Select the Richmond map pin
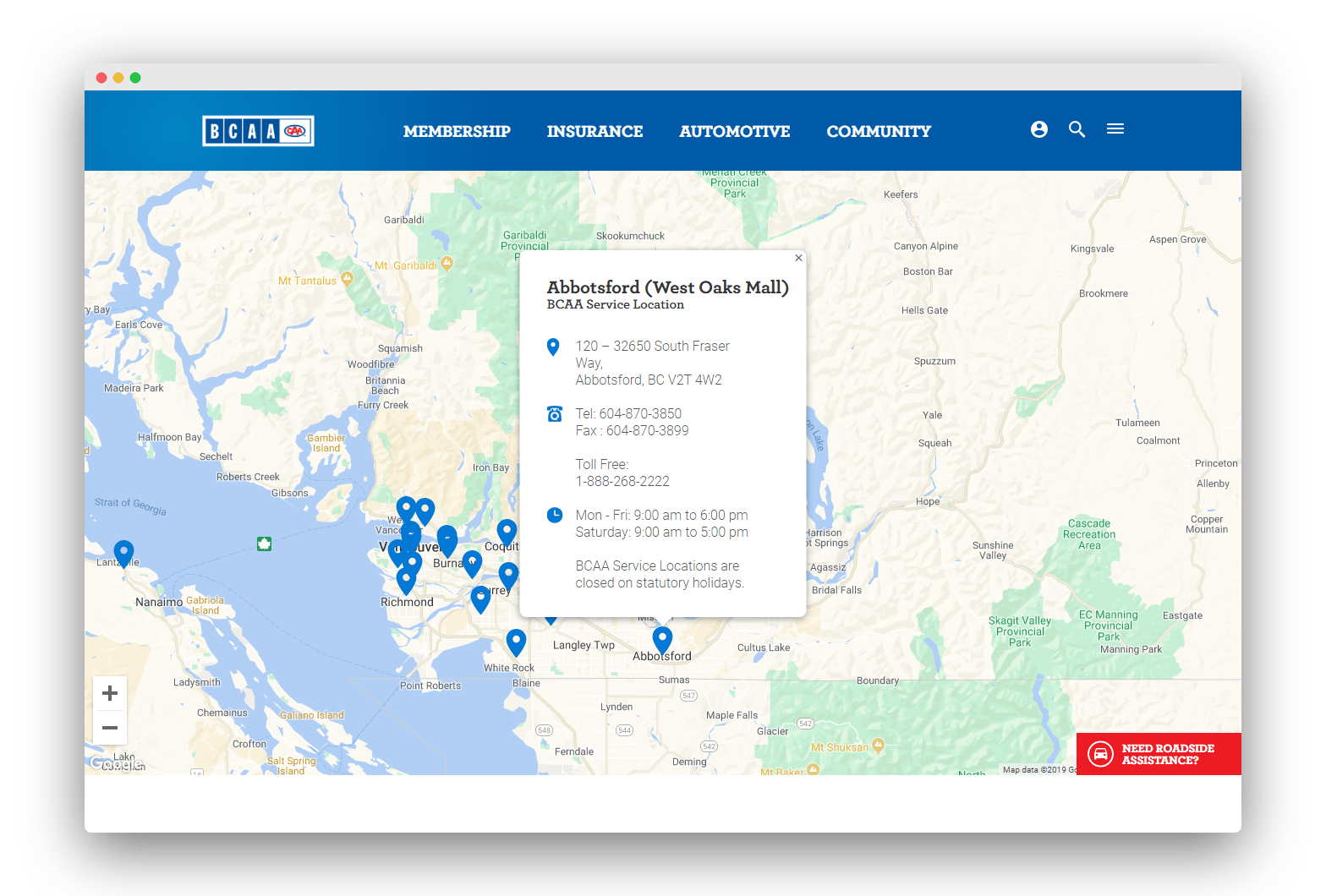Image resolution: width=1326 pixels, height=896 pixels. coord(406,581)
